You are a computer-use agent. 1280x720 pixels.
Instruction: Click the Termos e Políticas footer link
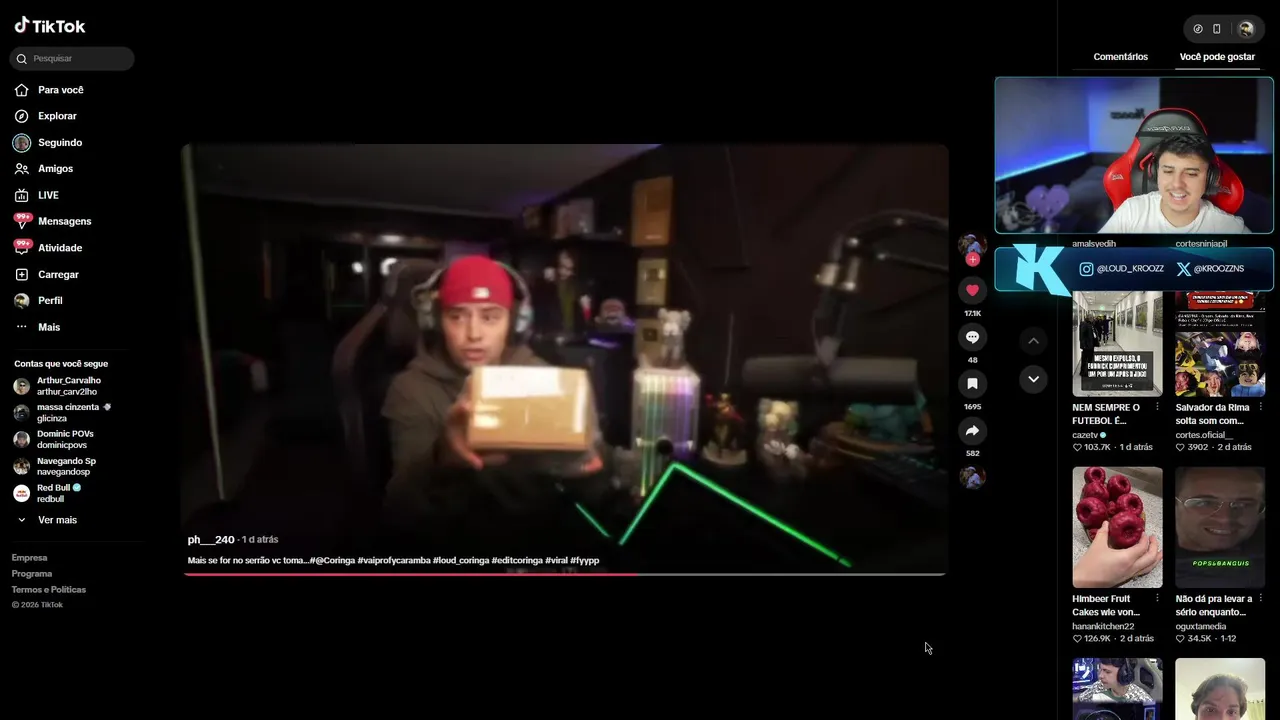point(49,590)
